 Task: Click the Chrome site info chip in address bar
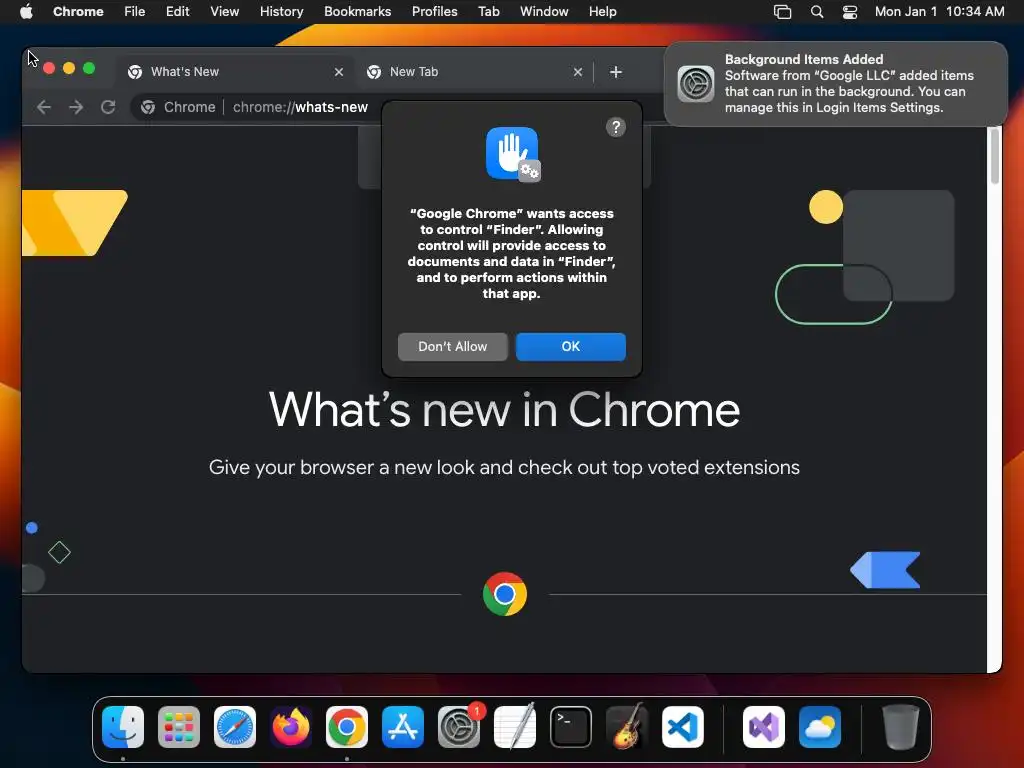178,107
